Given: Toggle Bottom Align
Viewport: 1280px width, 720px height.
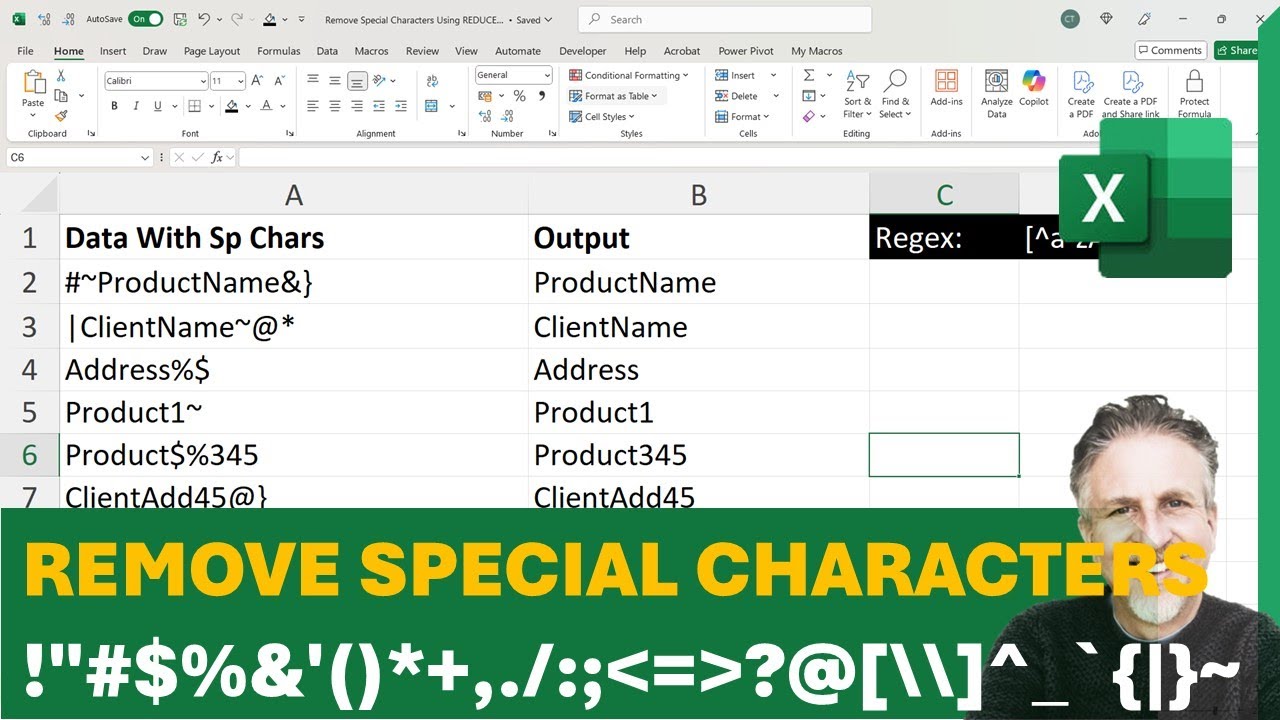Looking at the screenshot, I should (355, 81).
